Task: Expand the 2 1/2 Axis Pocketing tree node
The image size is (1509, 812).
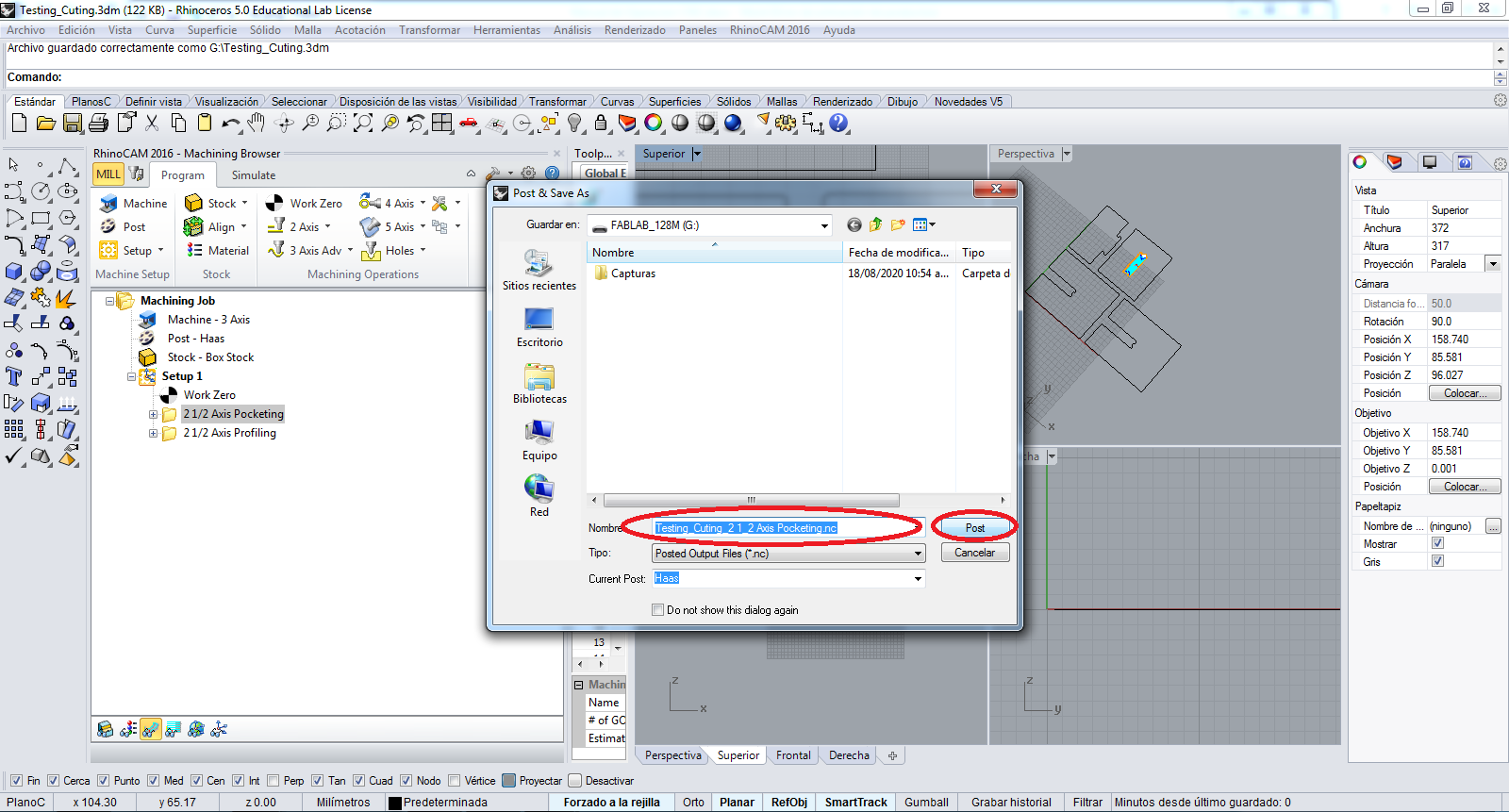Action: pos(153,414)
